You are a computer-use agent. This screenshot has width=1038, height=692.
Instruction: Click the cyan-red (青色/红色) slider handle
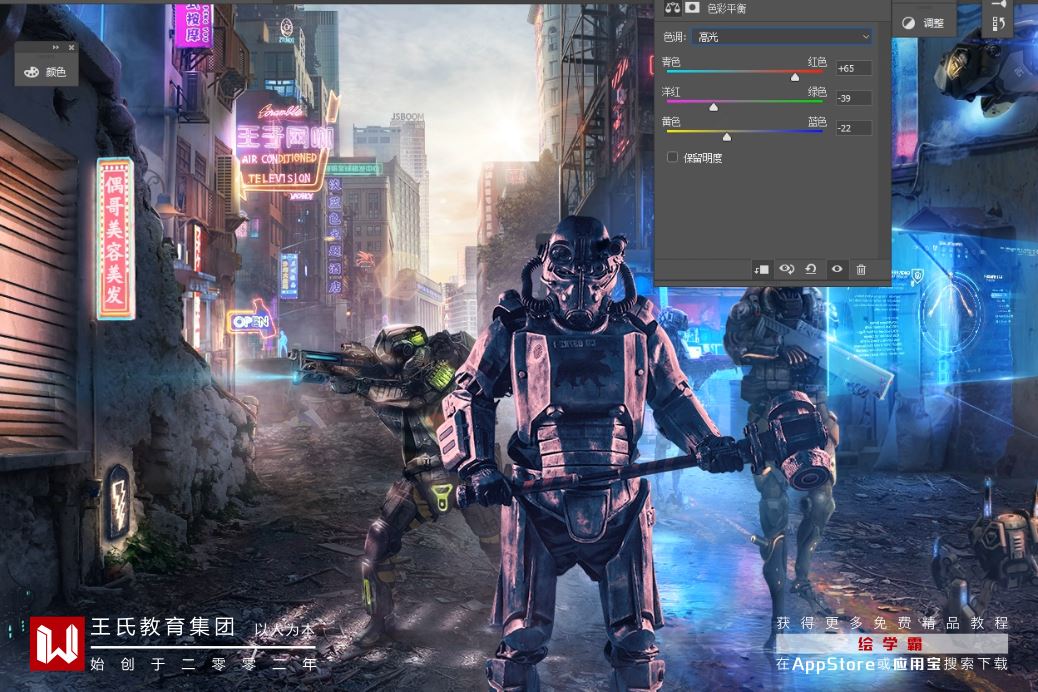794,77
